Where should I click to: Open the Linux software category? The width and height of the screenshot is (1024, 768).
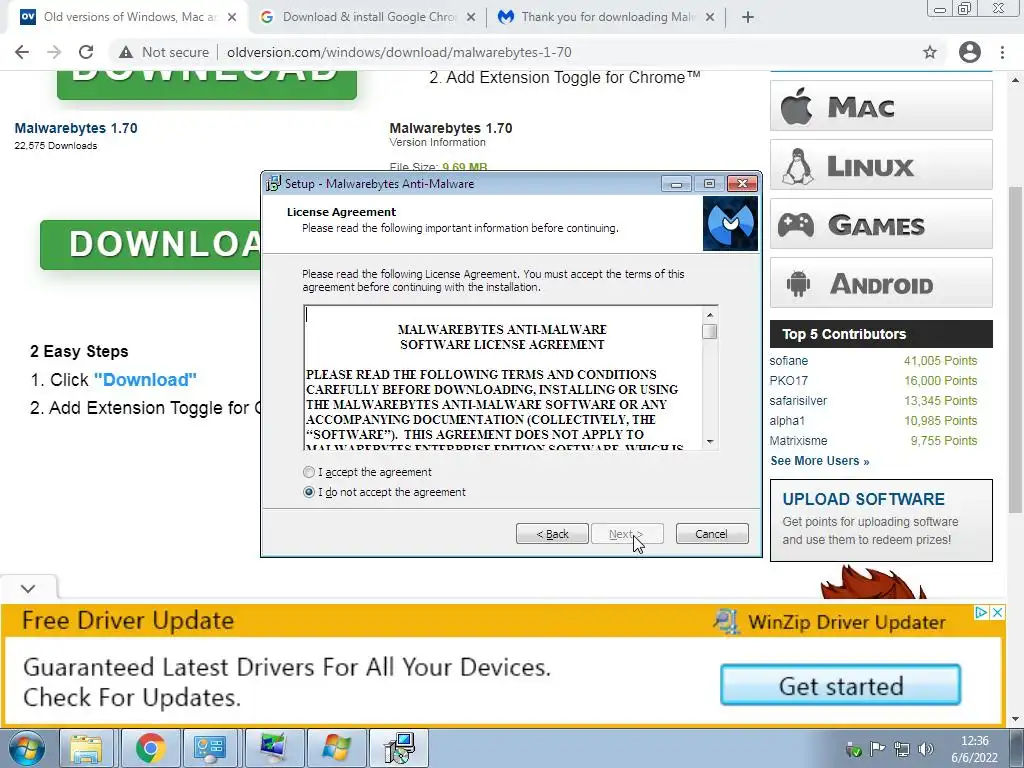click(x=881, y=165)
